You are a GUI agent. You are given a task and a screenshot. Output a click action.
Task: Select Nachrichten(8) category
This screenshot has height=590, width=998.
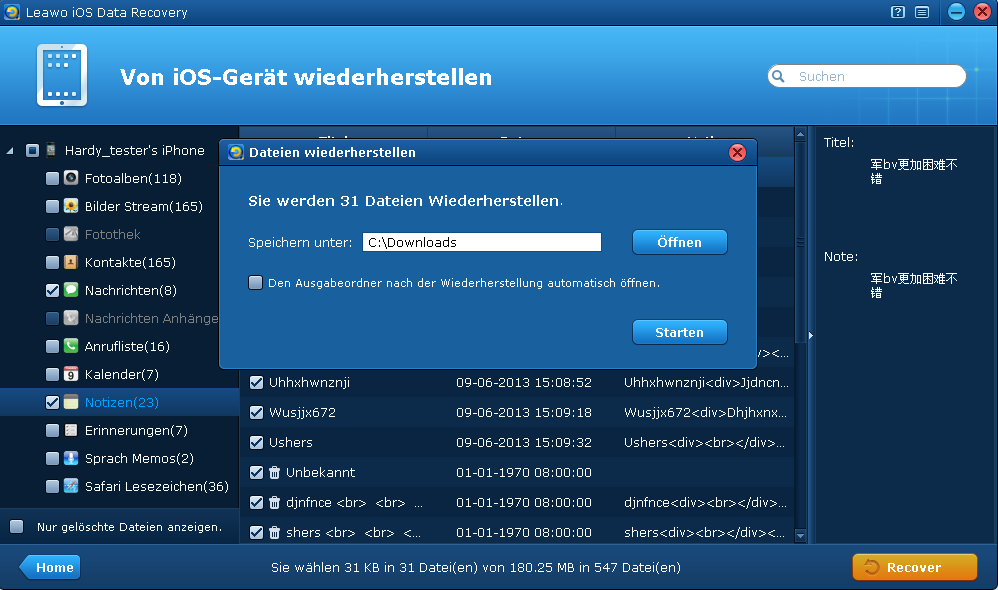click(x=130, y=290)
